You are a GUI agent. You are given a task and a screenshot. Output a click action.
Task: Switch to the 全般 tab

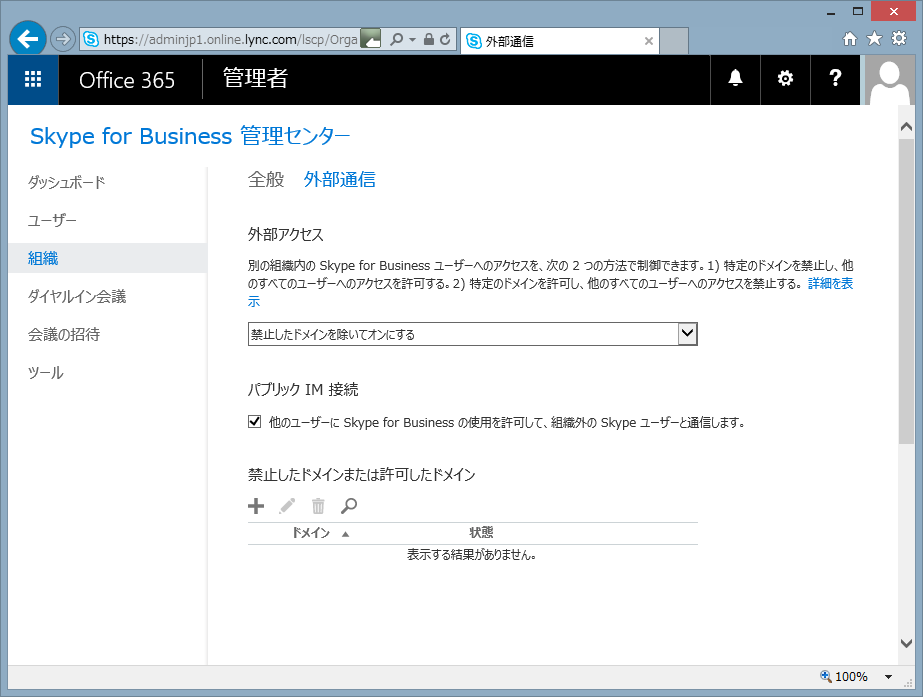266,179
